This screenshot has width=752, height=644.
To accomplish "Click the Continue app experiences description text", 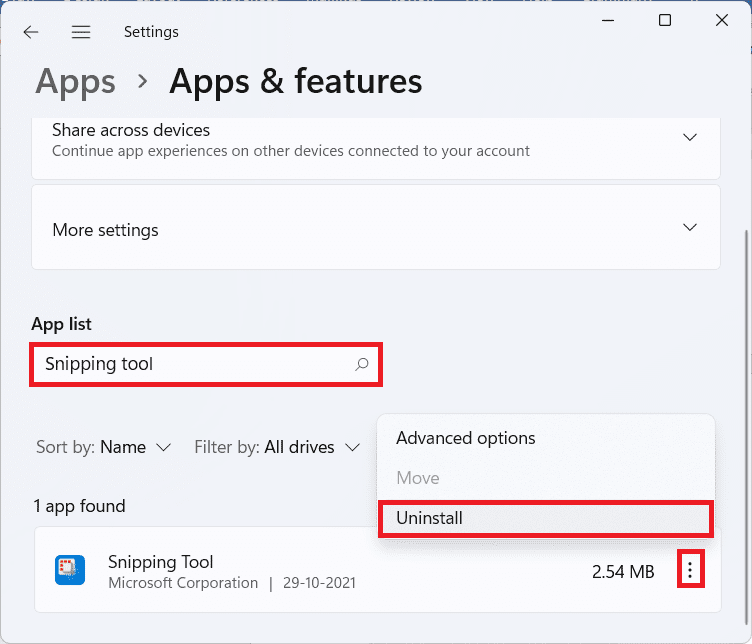I will (x=291, y=151).
